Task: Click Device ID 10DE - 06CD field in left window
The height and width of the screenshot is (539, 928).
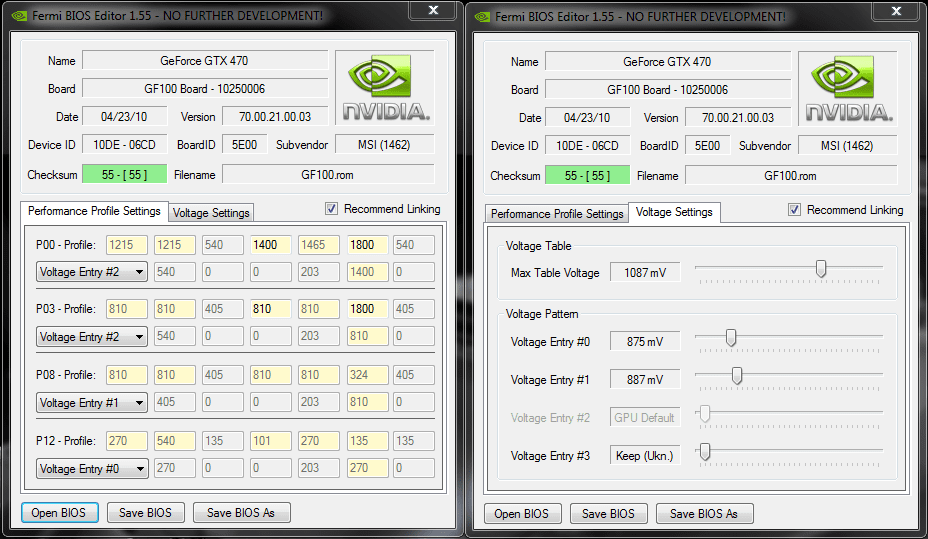Action: coord(124,144)
